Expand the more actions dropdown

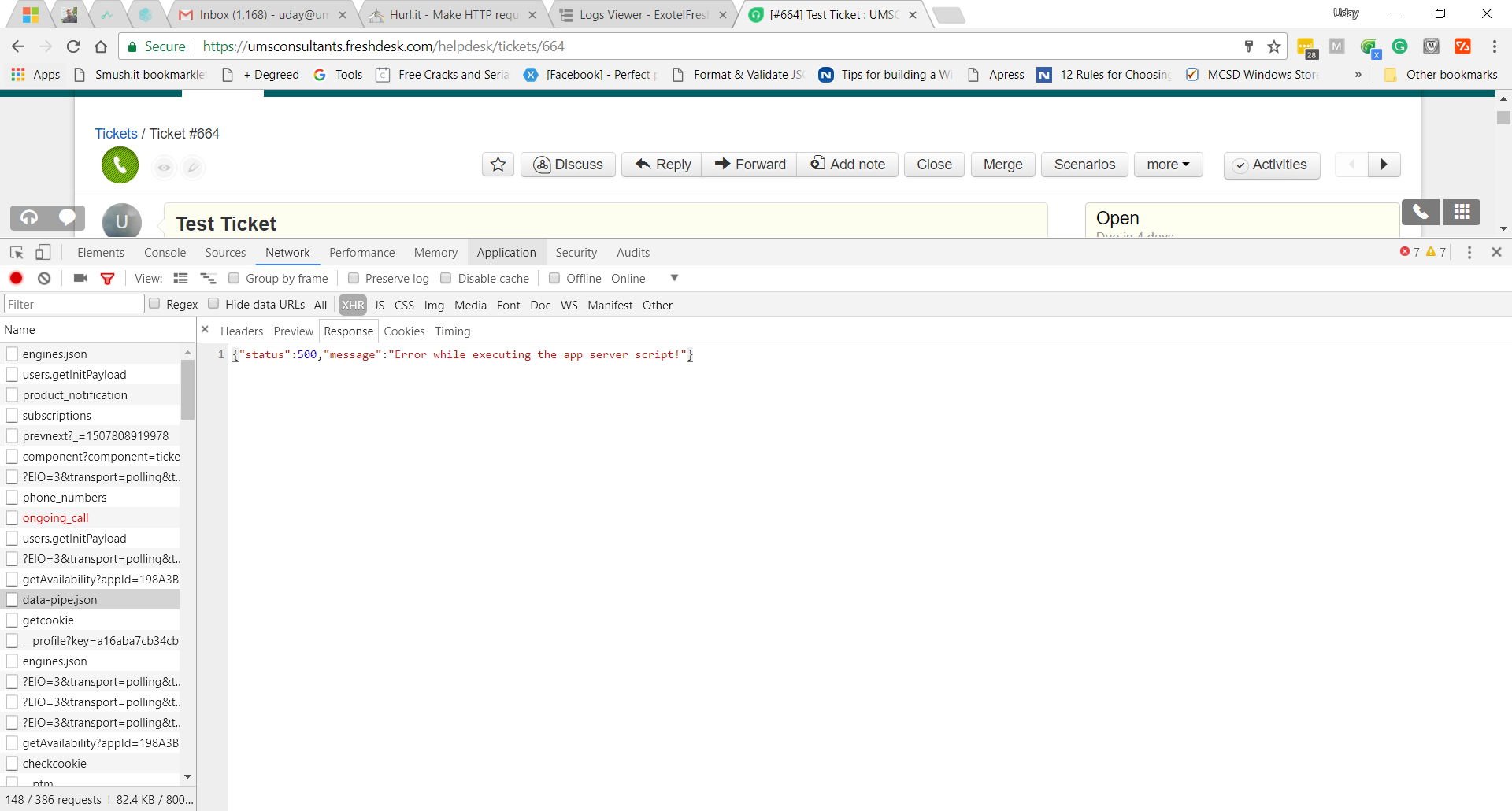(1168, 165)
